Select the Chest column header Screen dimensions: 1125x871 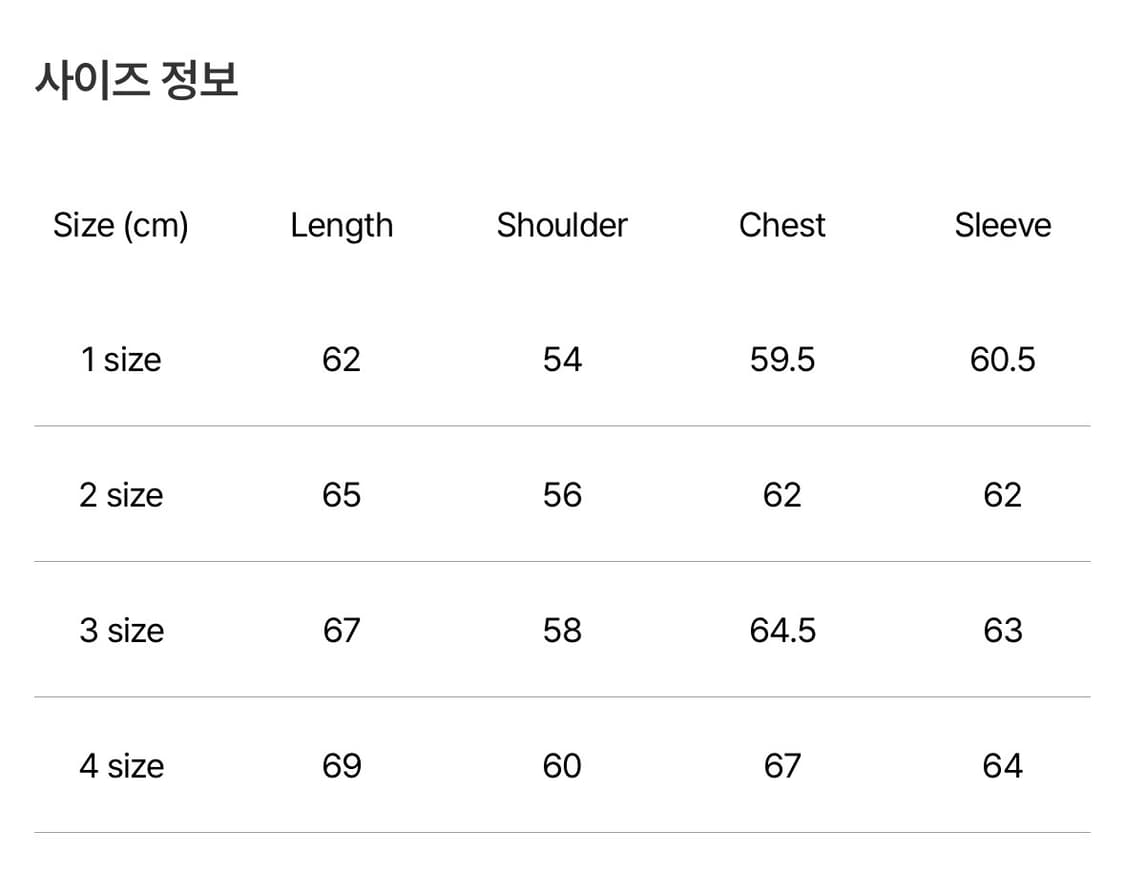(x=782, y=226)
